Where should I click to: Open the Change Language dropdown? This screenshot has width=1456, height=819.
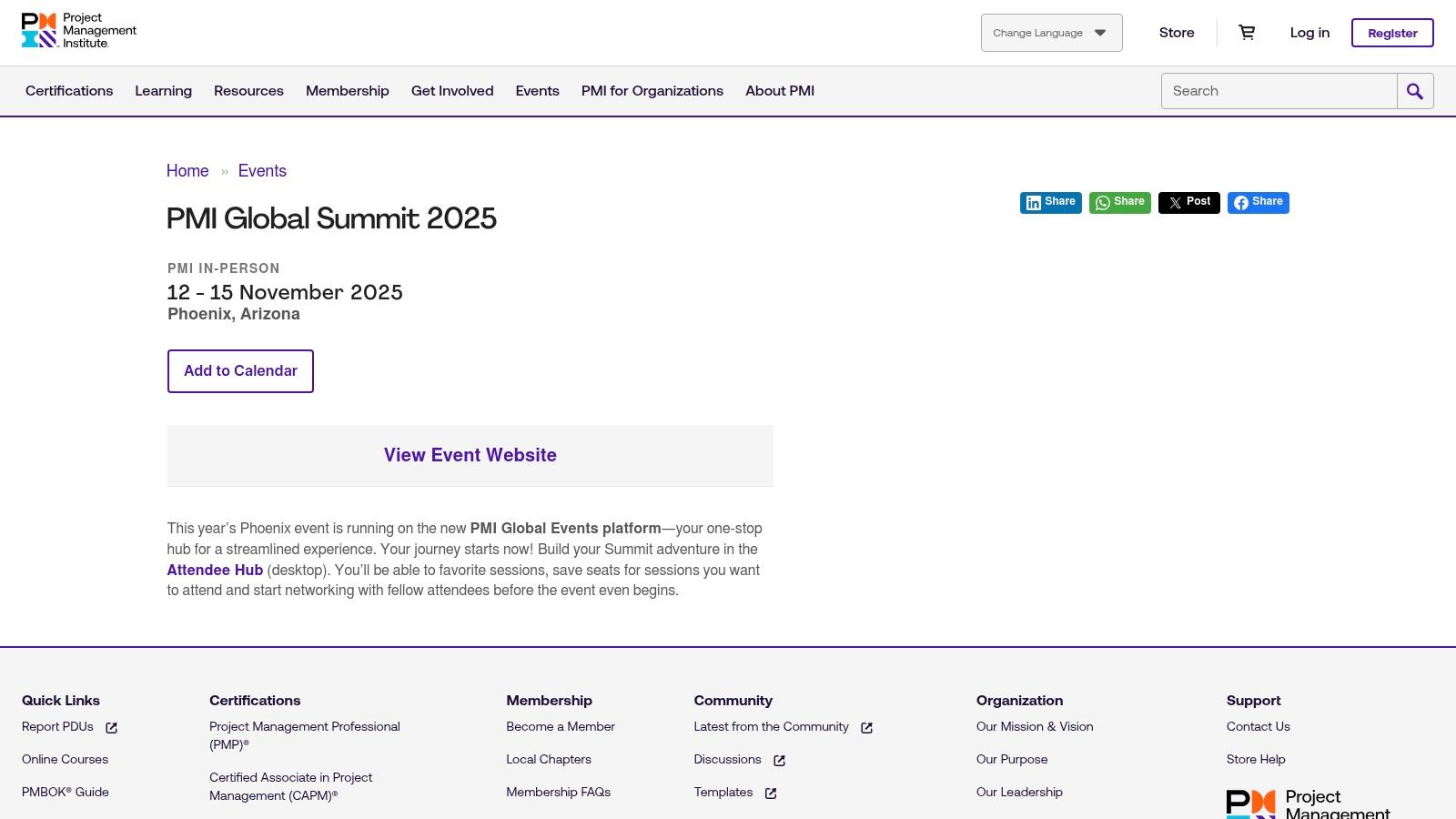tap(1051, 33)
